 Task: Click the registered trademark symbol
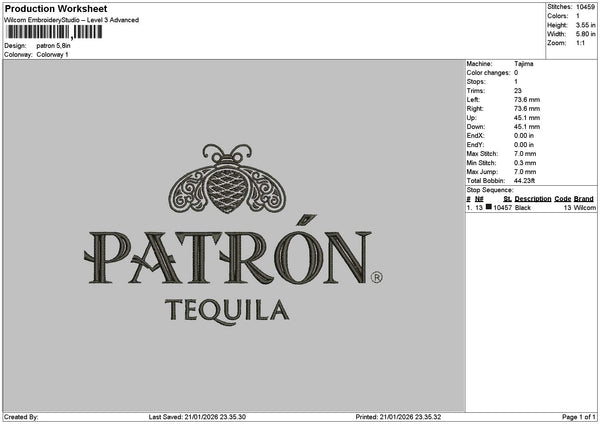pyautogui.click(x=377, y=277)
